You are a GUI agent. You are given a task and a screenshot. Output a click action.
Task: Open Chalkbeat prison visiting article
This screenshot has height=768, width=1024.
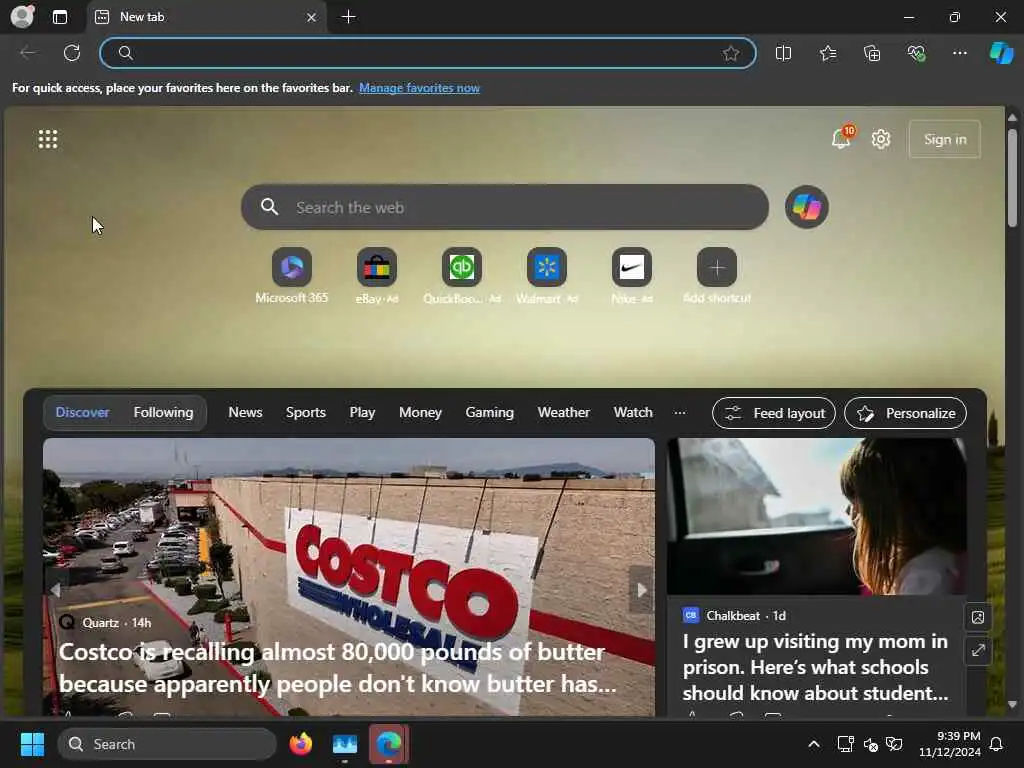click(816, 667)
